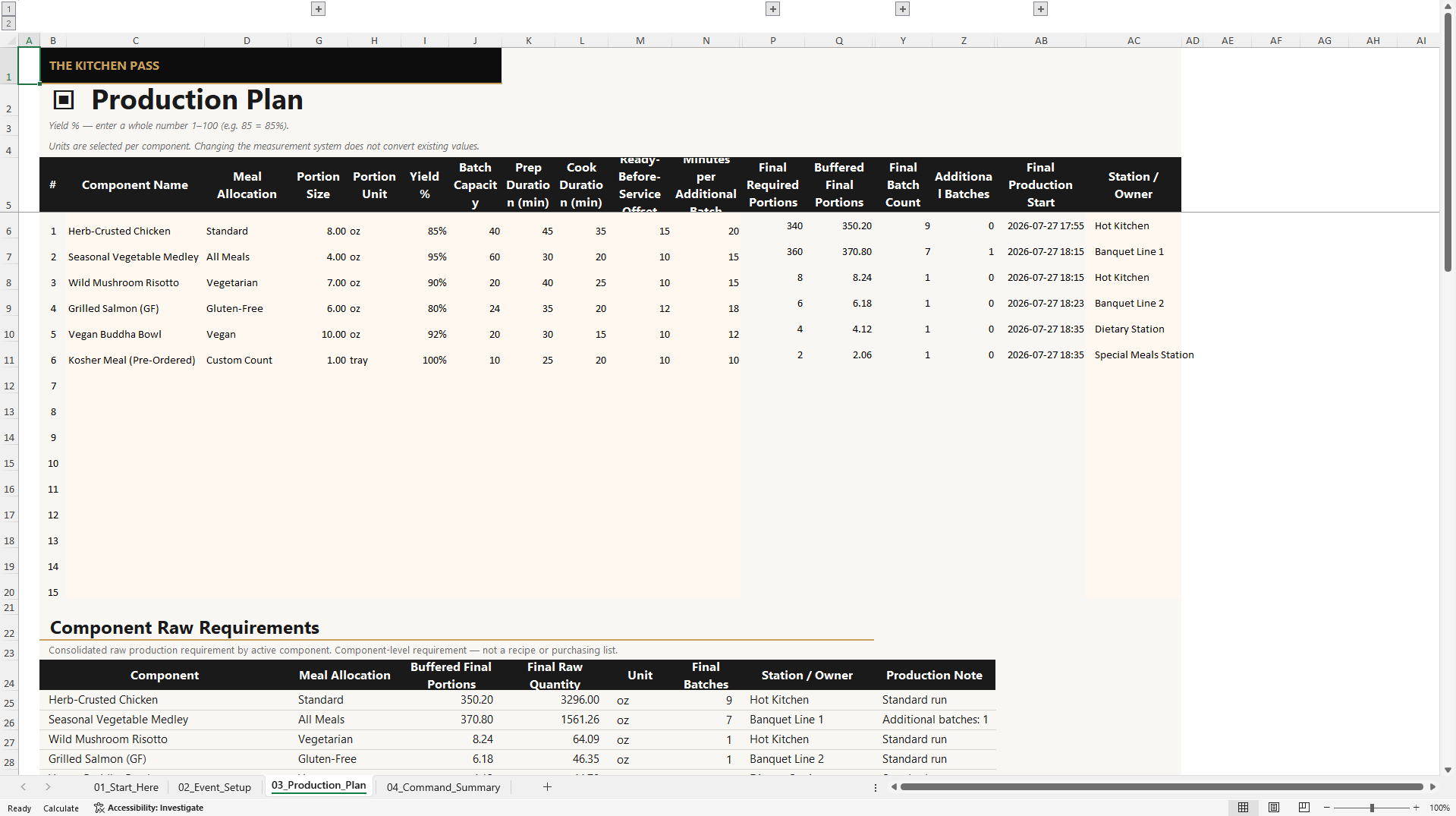Zoom in with the plus button
Viewport: 1456px width, 816px height.
tap(1416, 808)
